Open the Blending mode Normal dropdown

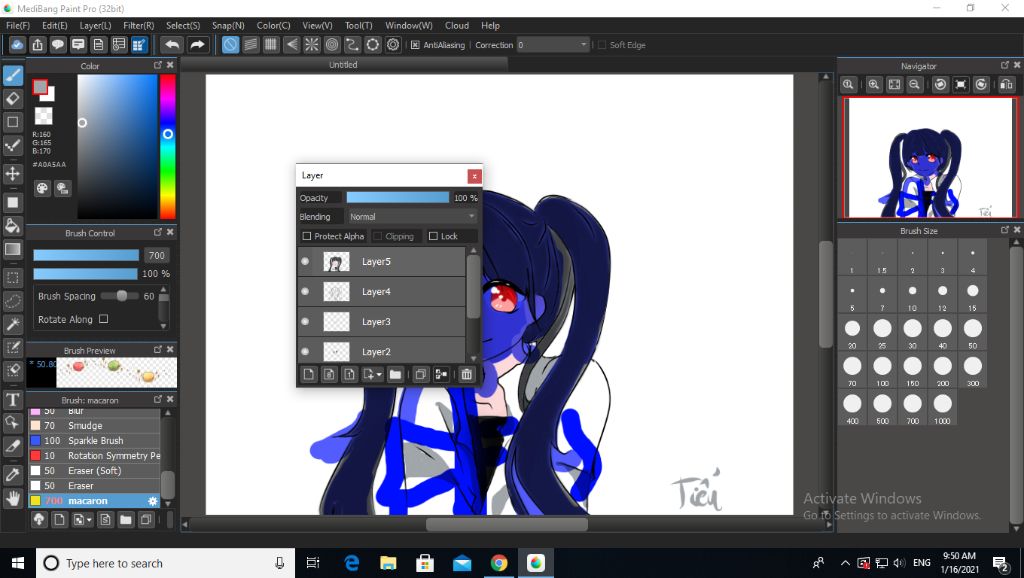click(x=412, y=217)
